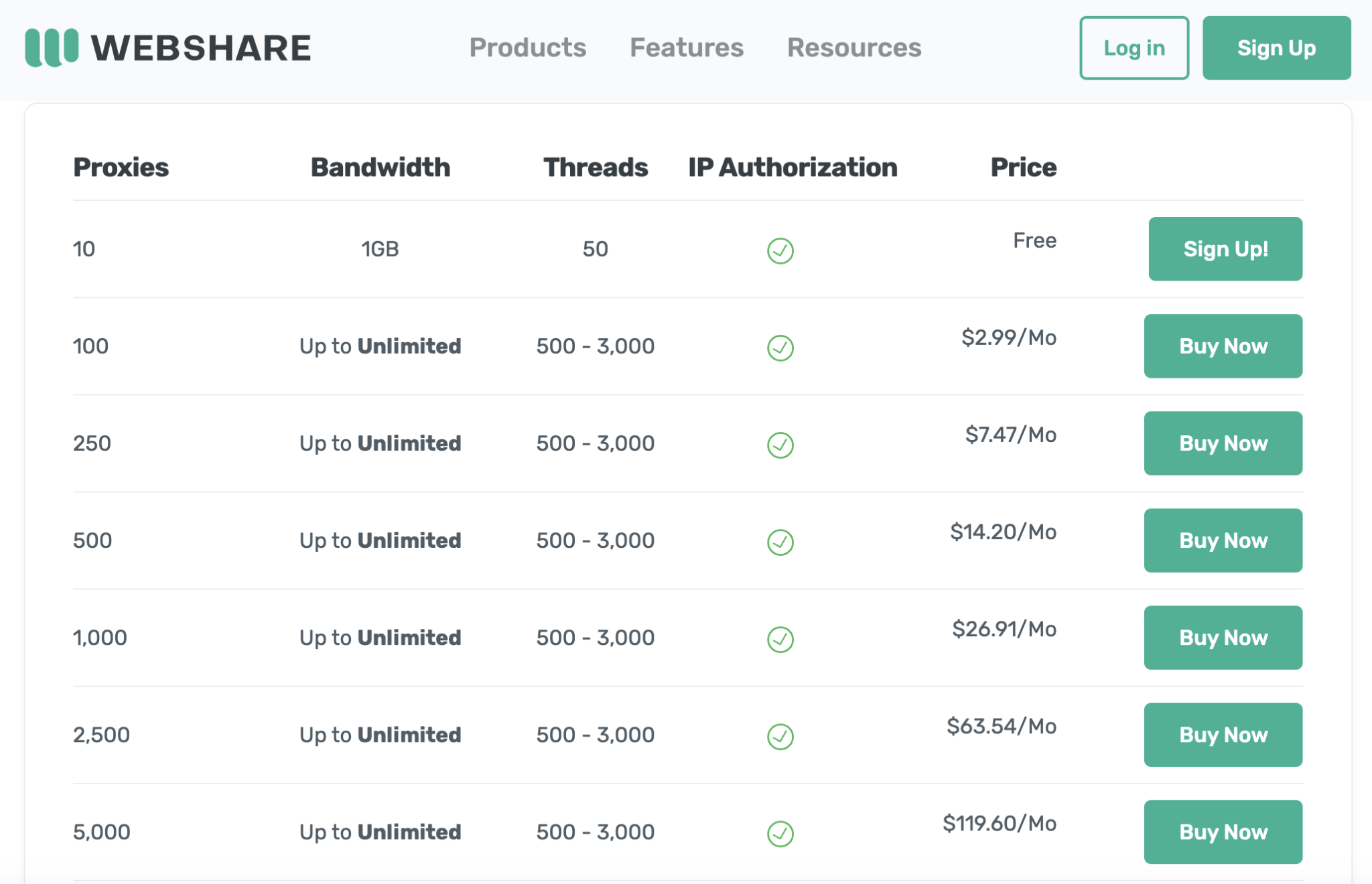Open the Features menu
The width and height of the screenshot is (1372, 884).
(686, 48)
